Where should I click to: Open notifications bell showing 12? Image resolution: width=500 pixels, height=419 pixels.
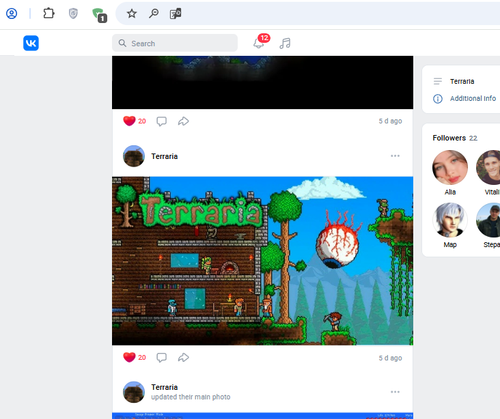(260, 42)
